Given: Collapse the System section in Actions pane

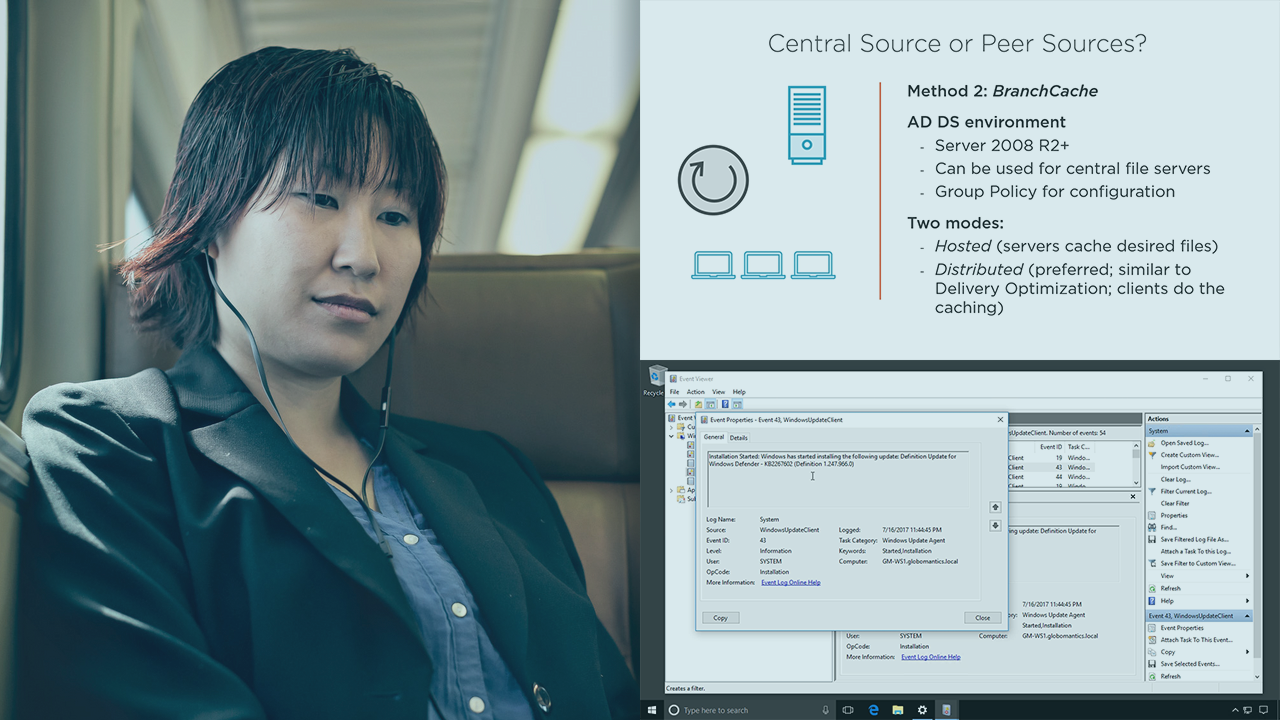Looking at the screenshot, I should (1247, 431).
